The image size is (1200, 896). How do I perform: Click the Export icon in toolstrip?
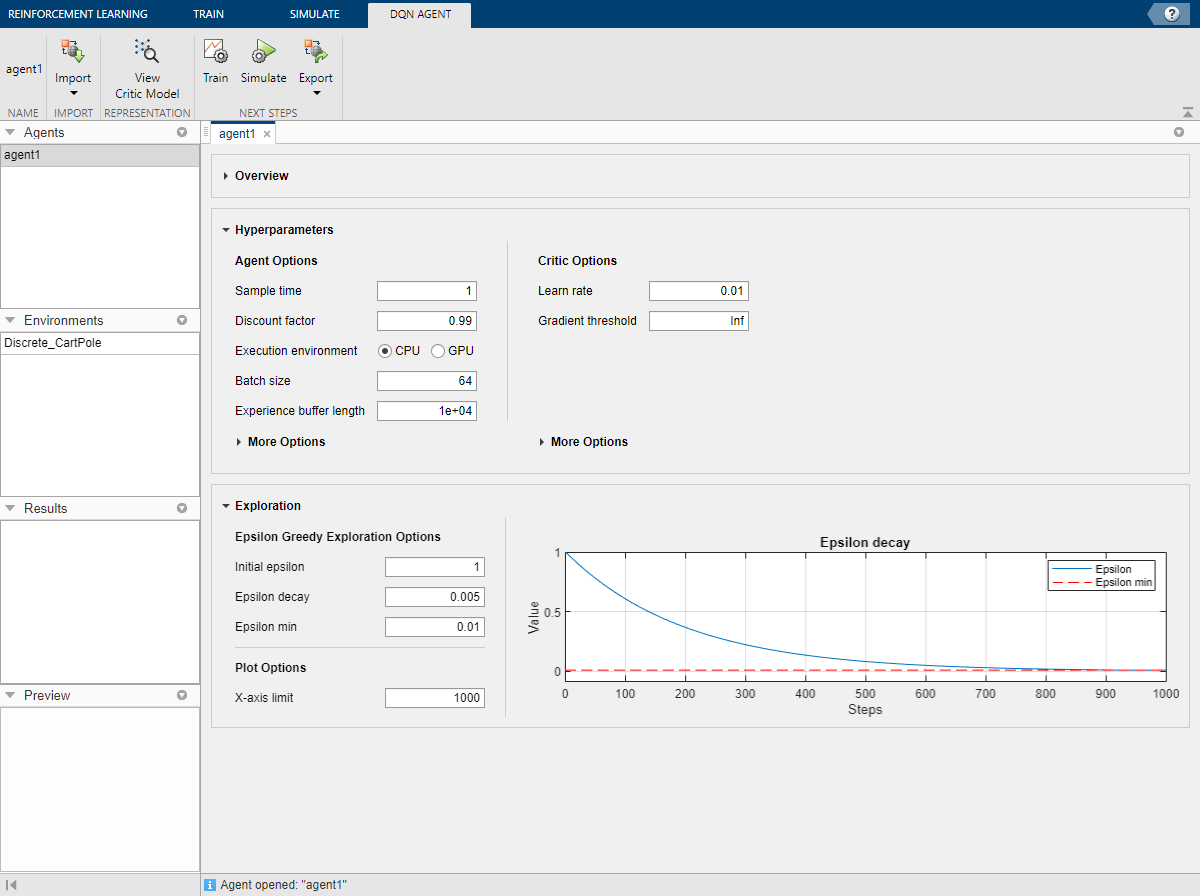point(315,52)
